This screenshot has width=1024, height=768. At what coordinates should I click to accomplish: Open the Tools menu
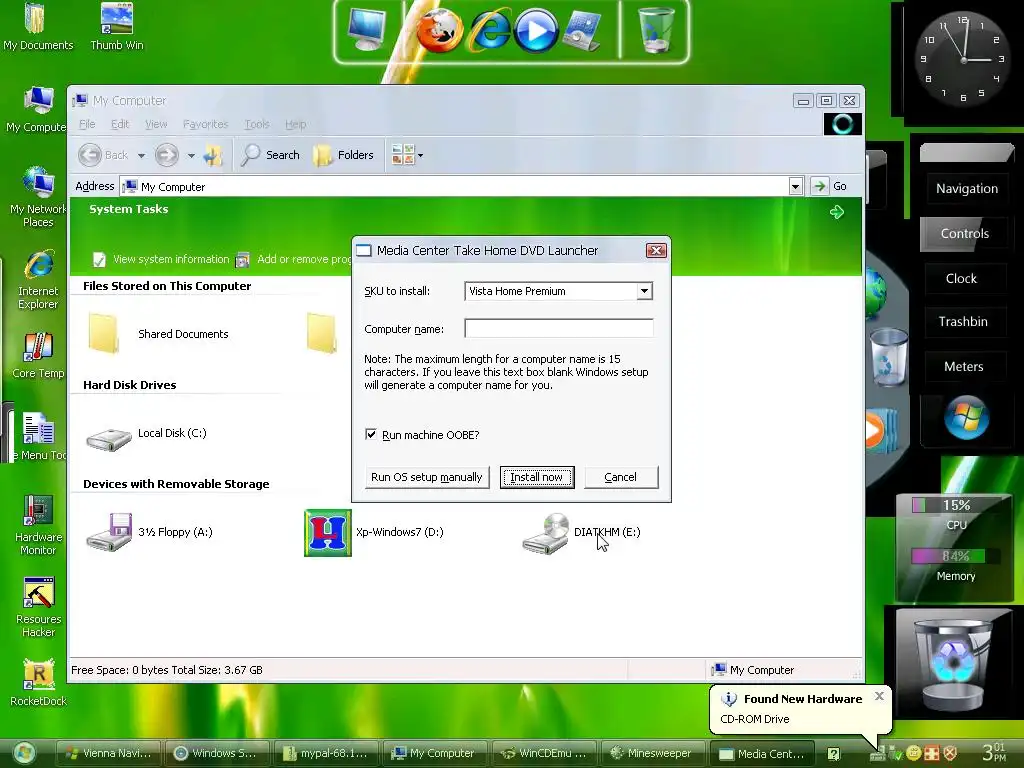[x=257, y=124]
